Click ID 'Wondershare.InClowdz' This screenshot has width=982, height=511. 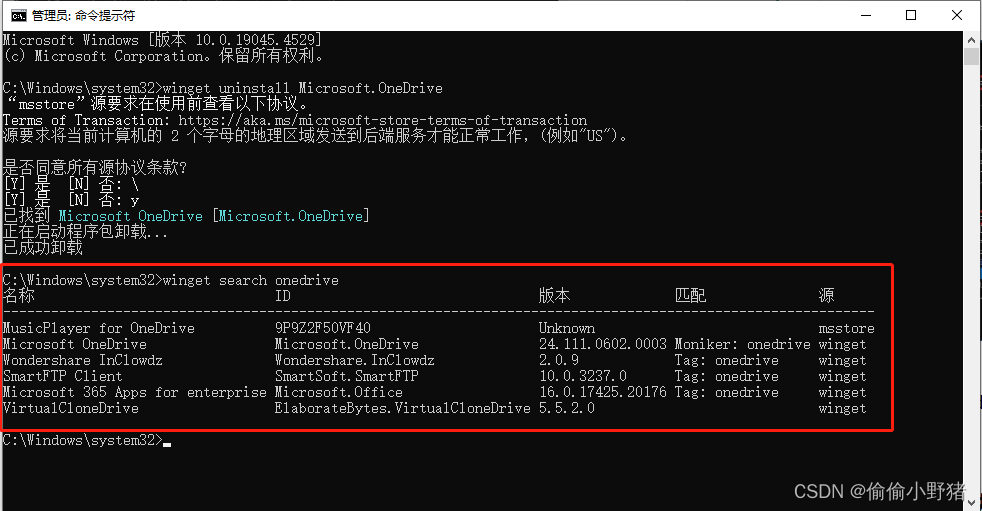[354, 361]
